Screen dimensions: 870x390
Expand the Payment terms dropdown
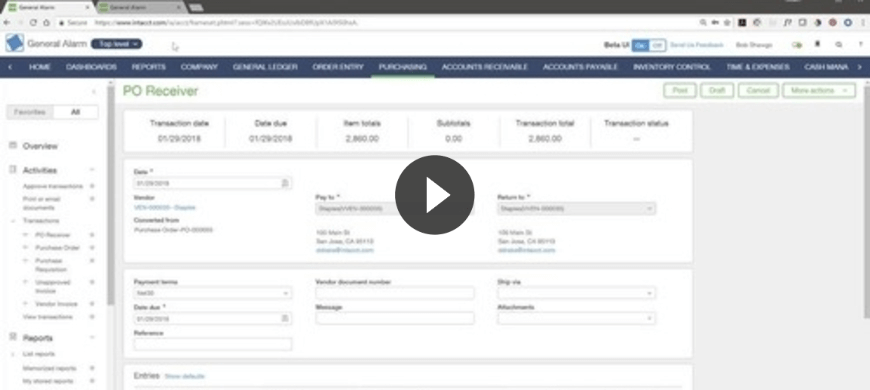point(213,293)
